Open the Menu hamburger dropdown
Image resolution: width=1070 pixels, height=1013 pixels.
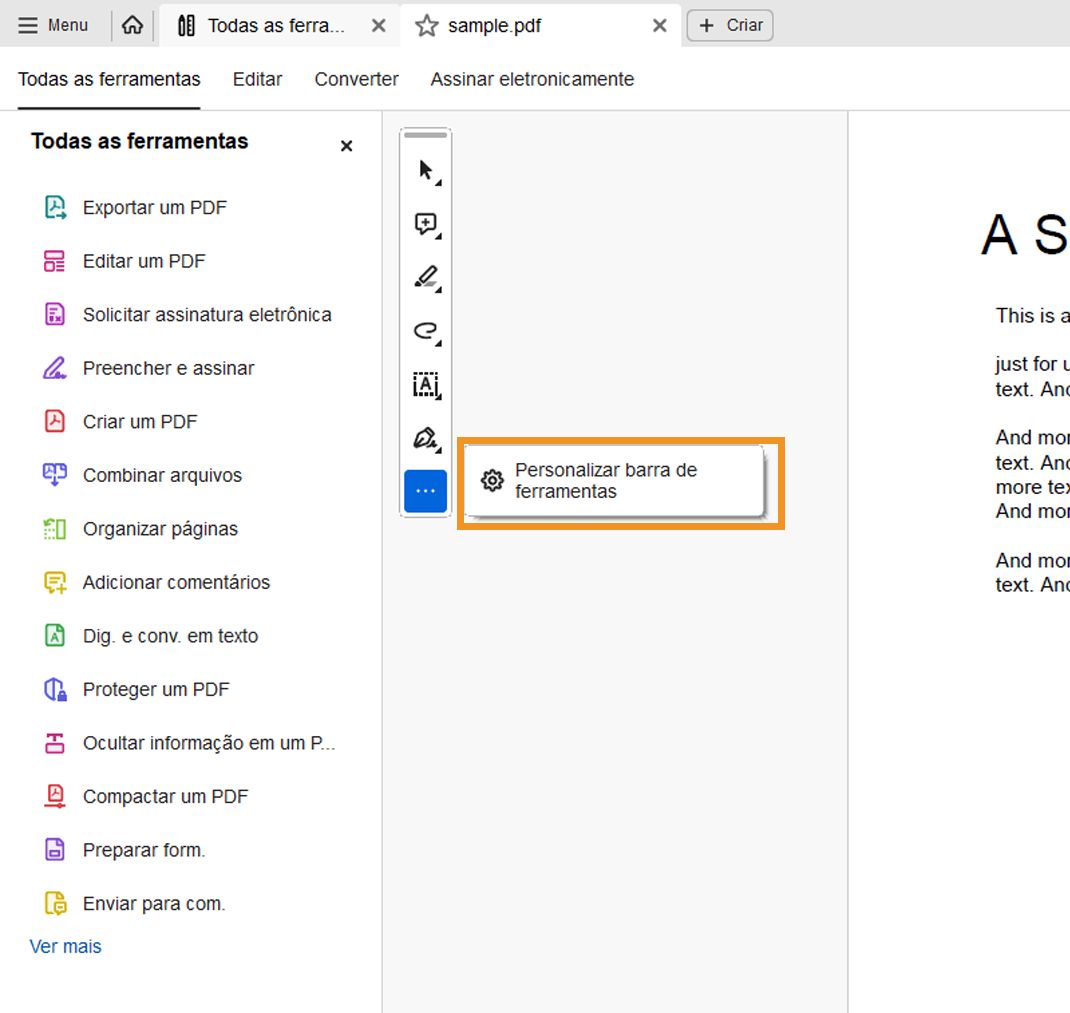54,25
